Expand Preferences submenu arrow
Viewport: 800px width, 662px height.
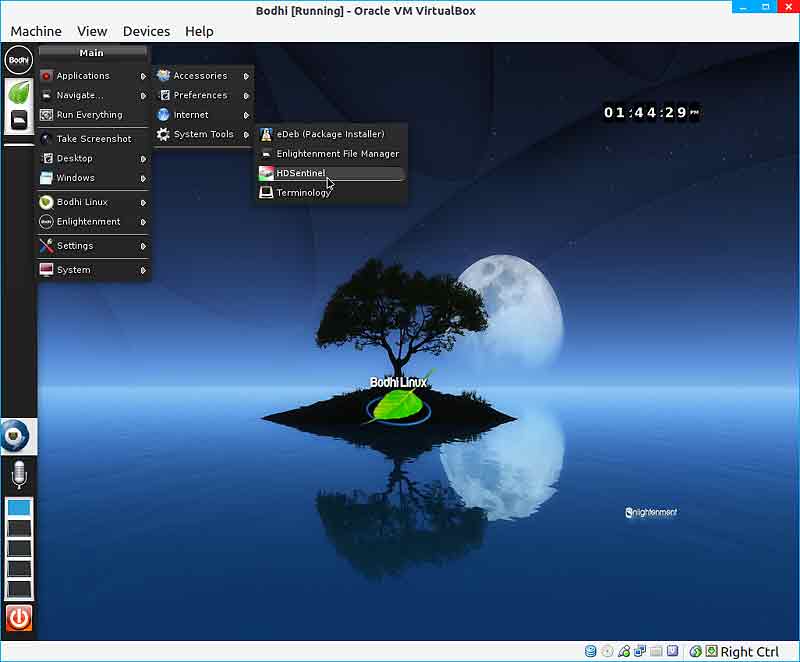246,96
